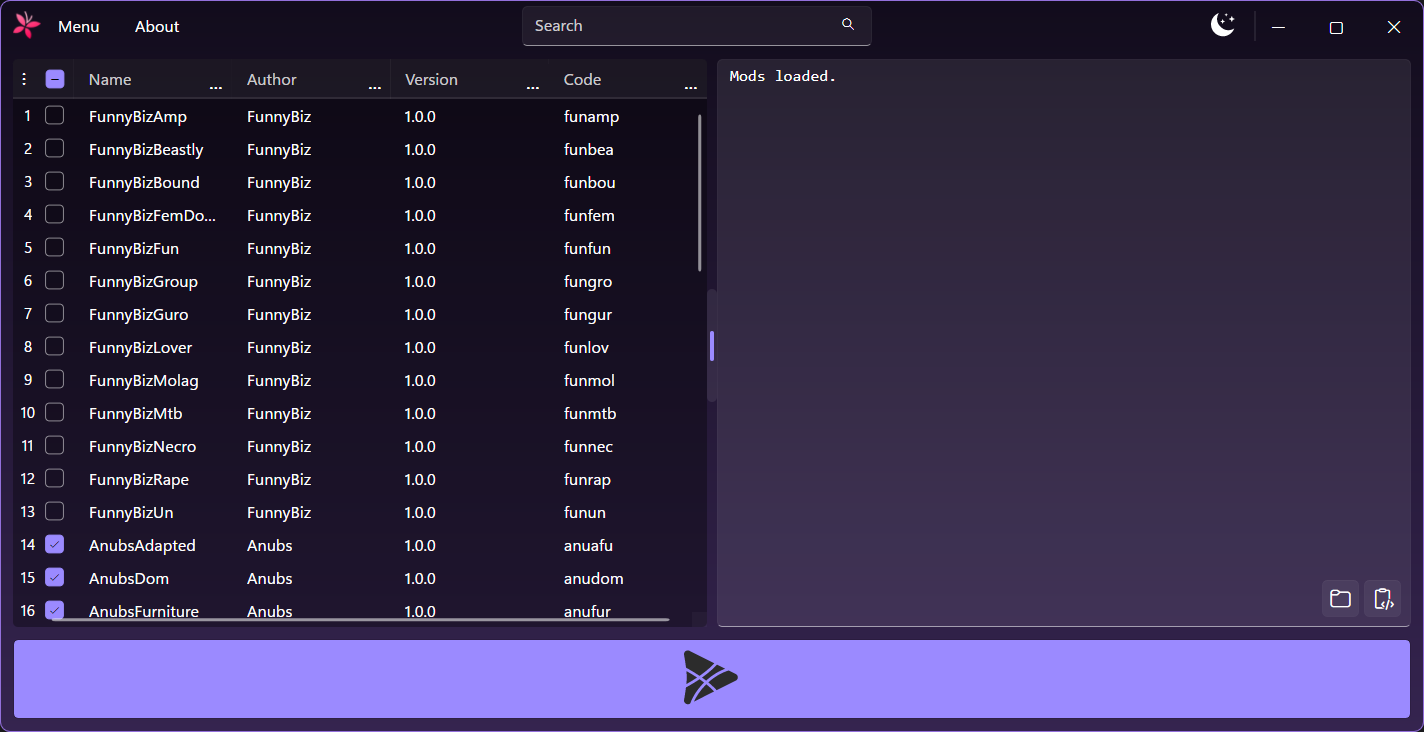
Task: Click code cell 'funamp'
Action: (x=591, y=116)
